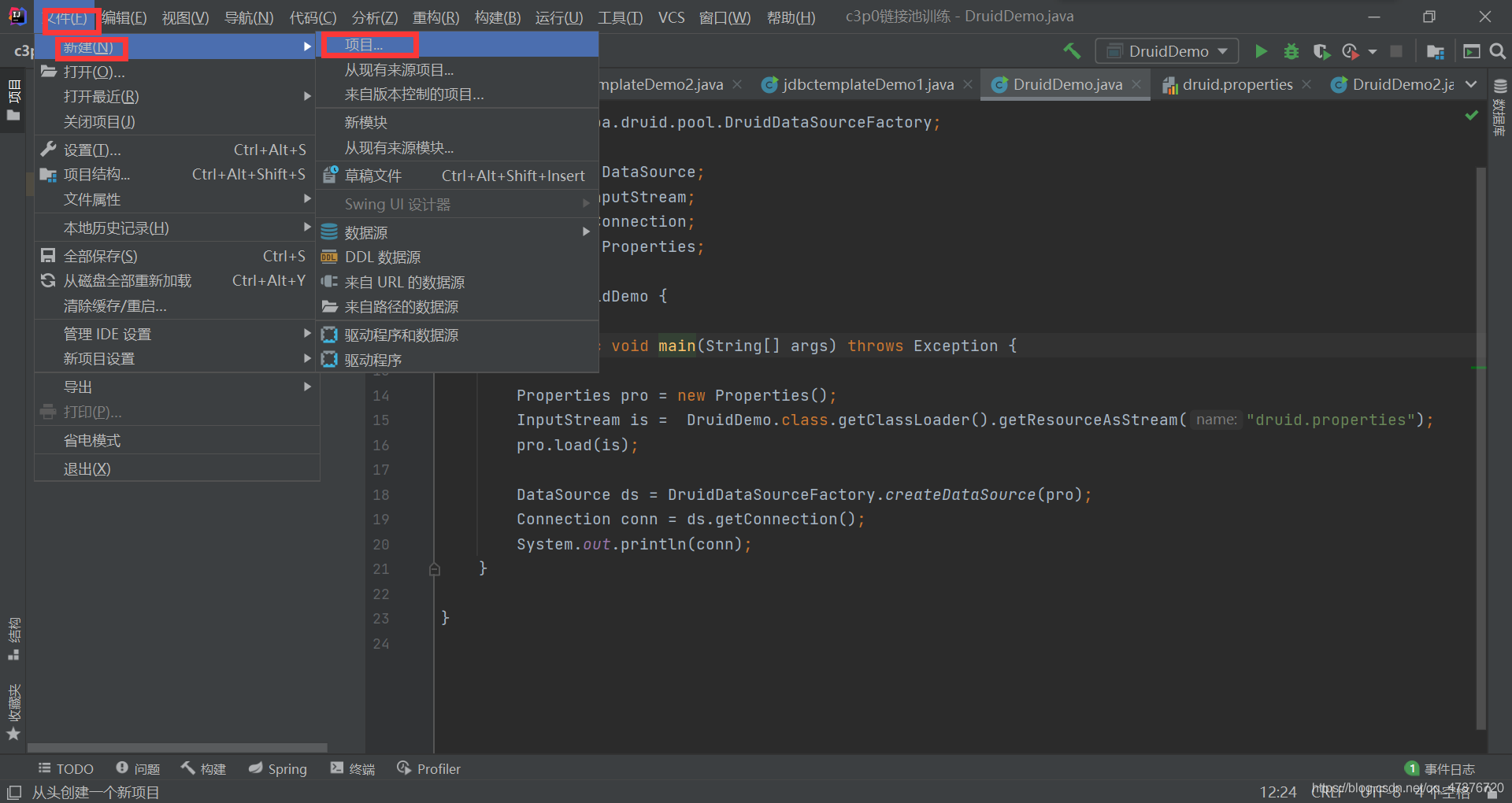The image size is (1512, 803).
Task: Open the 编辑 menu in menu bar
Action: 124,17
